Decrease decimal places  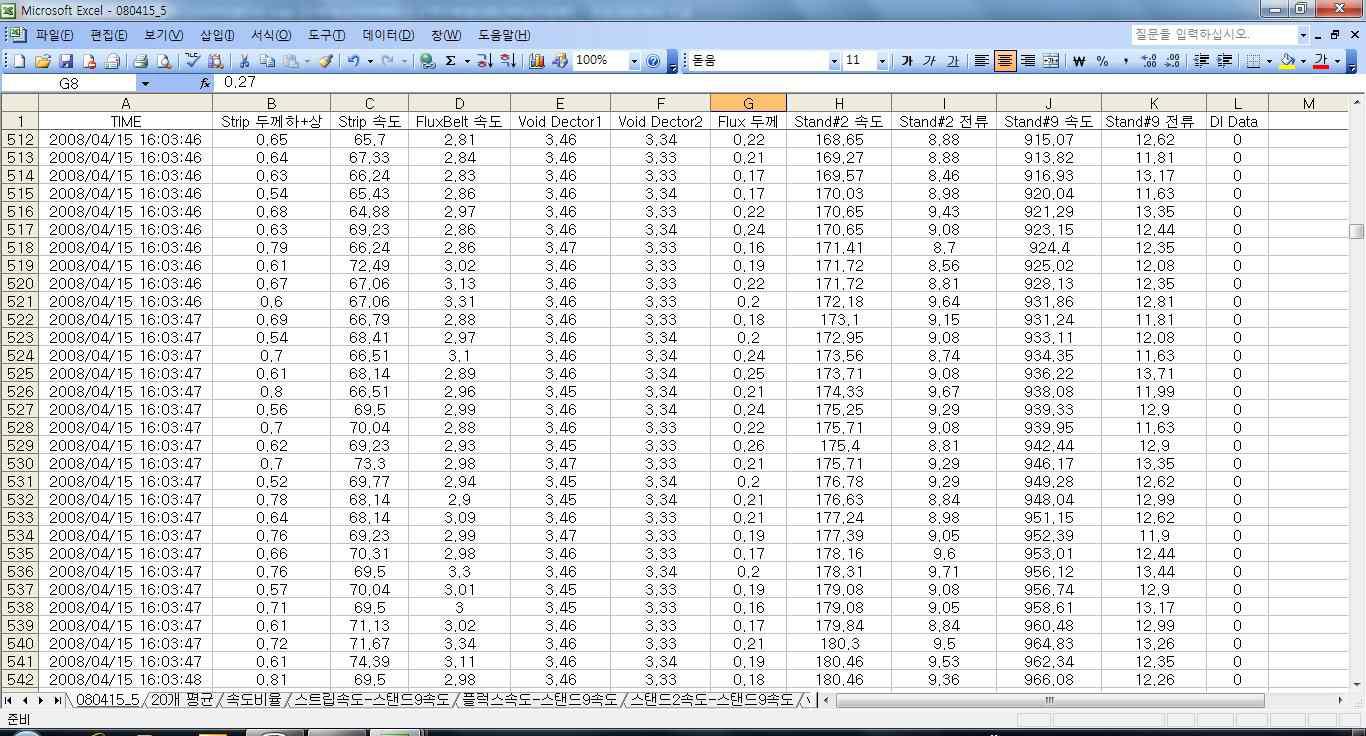pyautogui.click(x=1171, y=61)
